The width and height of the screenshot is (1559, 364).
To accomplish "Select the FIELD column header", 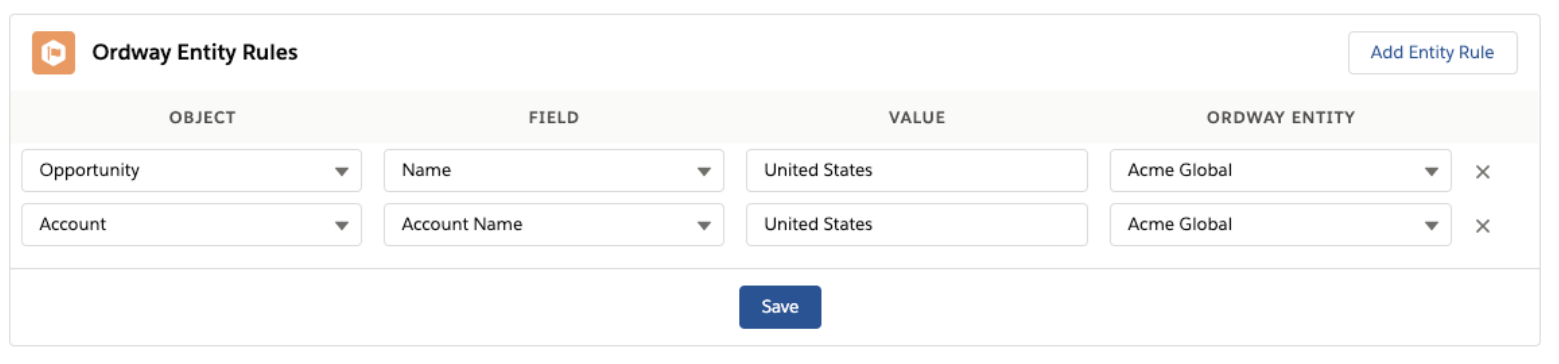I will click(554, 118).
